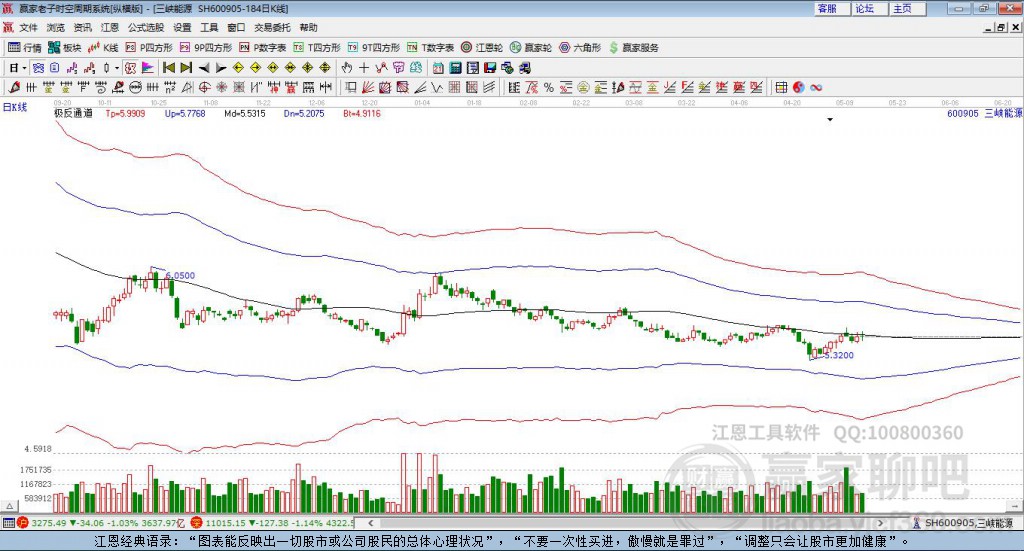Click the 6.0500 high price label on chart
This screenshot has width=1024, height=551.
tap(180, 275)
